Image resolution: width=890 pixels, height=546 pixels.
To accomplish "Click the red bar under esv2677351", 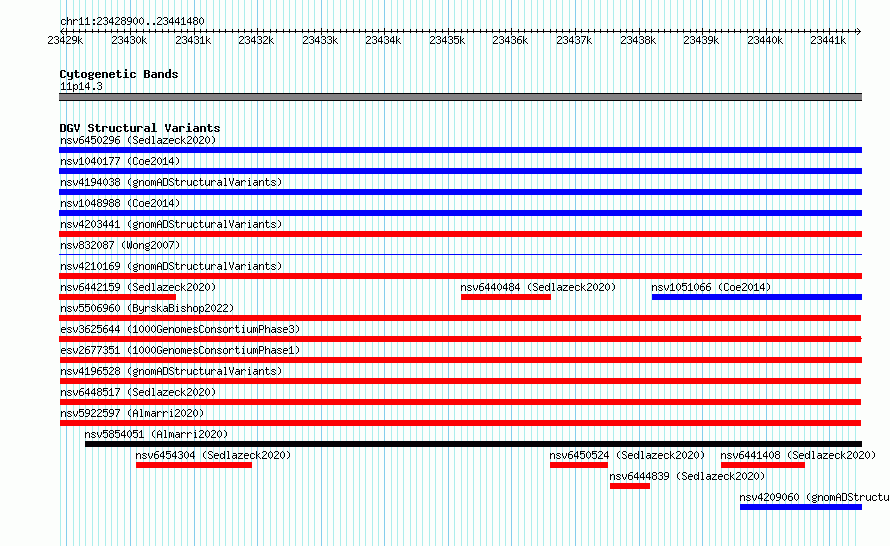I will 460,360.
